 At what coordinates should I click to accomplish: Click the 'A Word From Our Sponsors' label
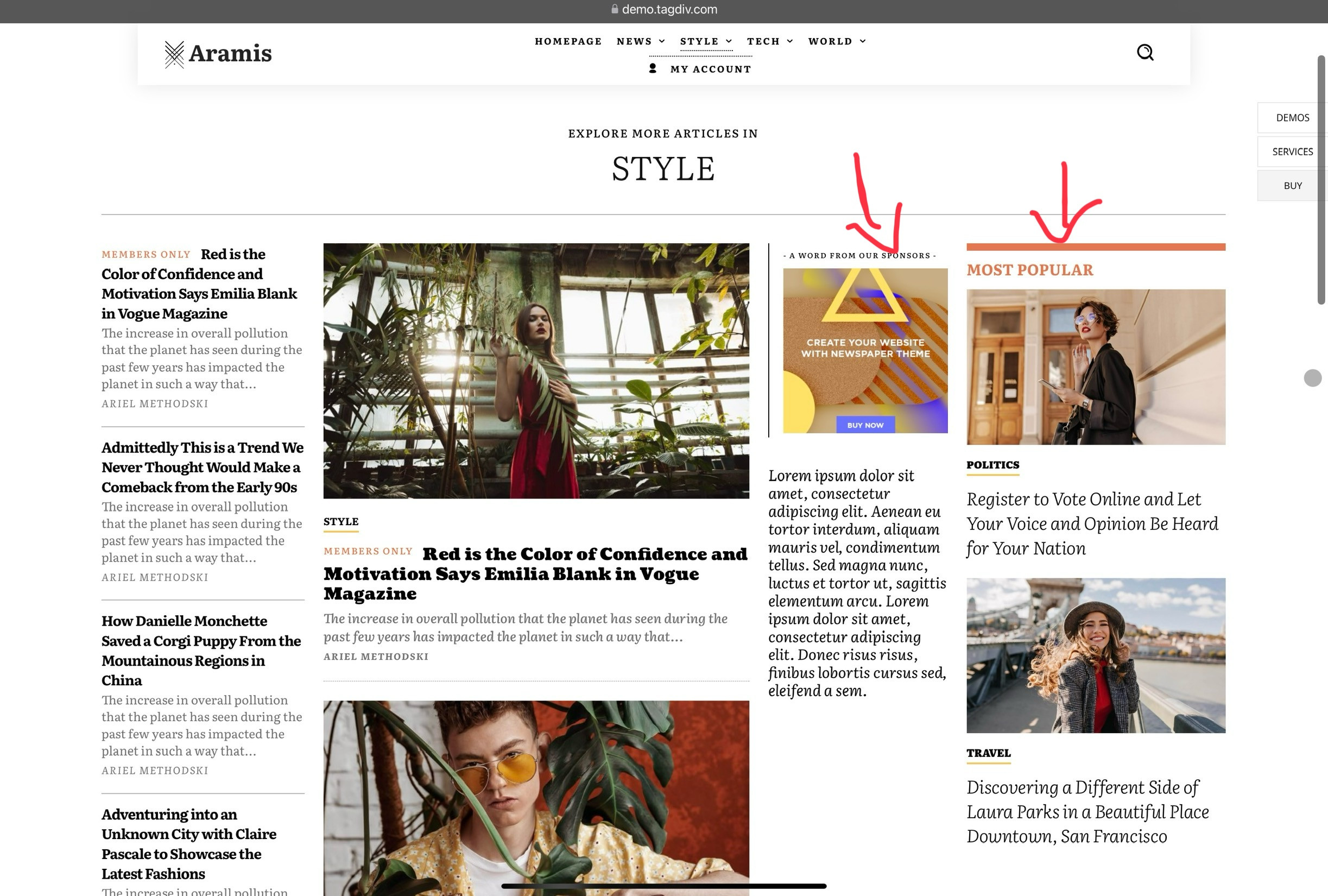point(859,255)
